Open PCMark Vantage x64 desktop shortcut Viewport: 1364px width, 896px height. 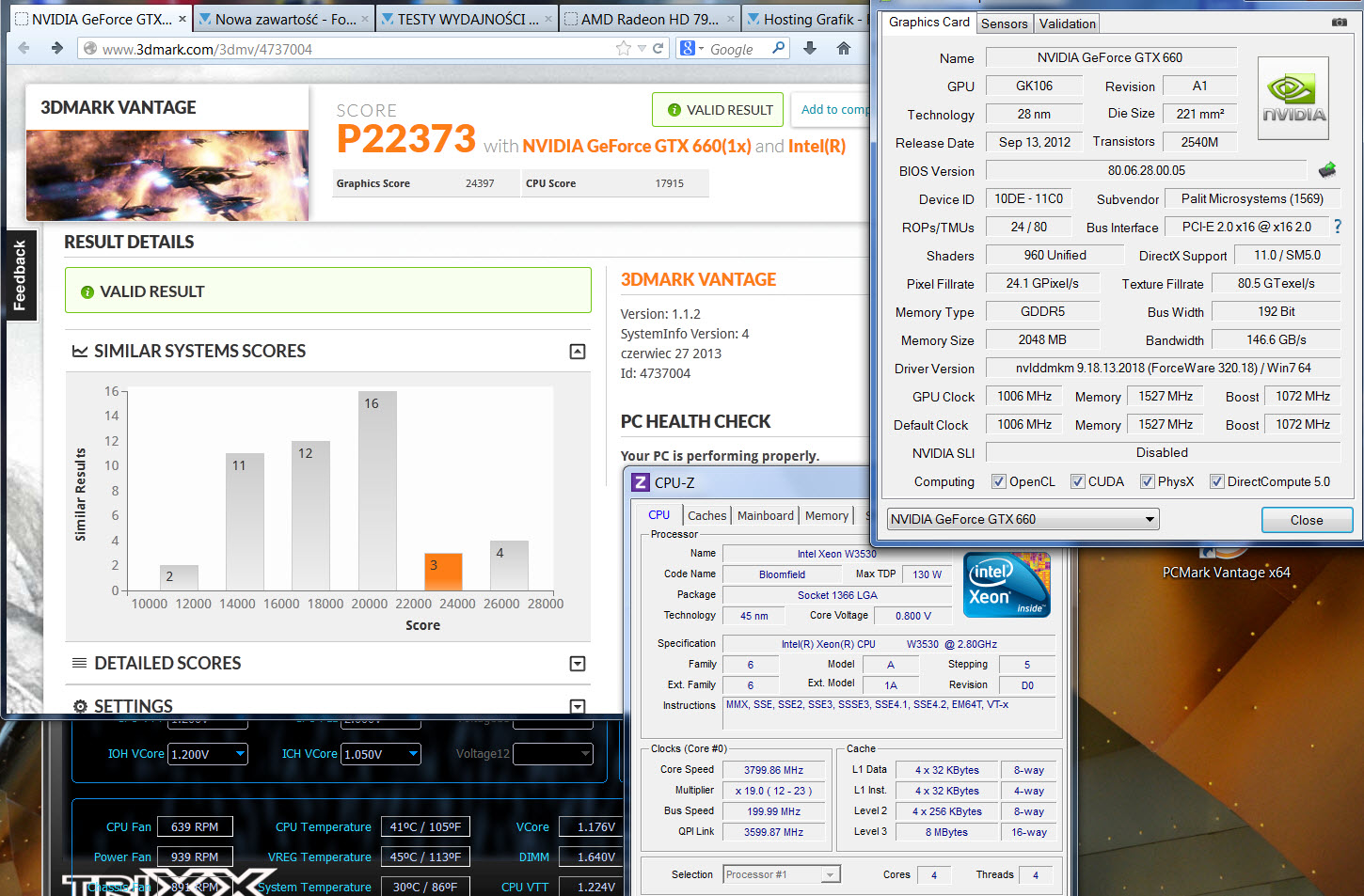coord(1226,564)
